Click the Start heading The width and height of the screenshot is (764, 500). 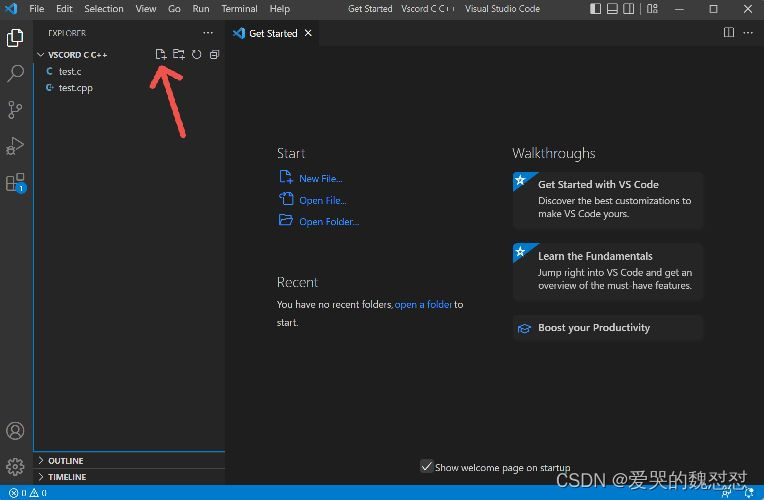click(291, 154)
